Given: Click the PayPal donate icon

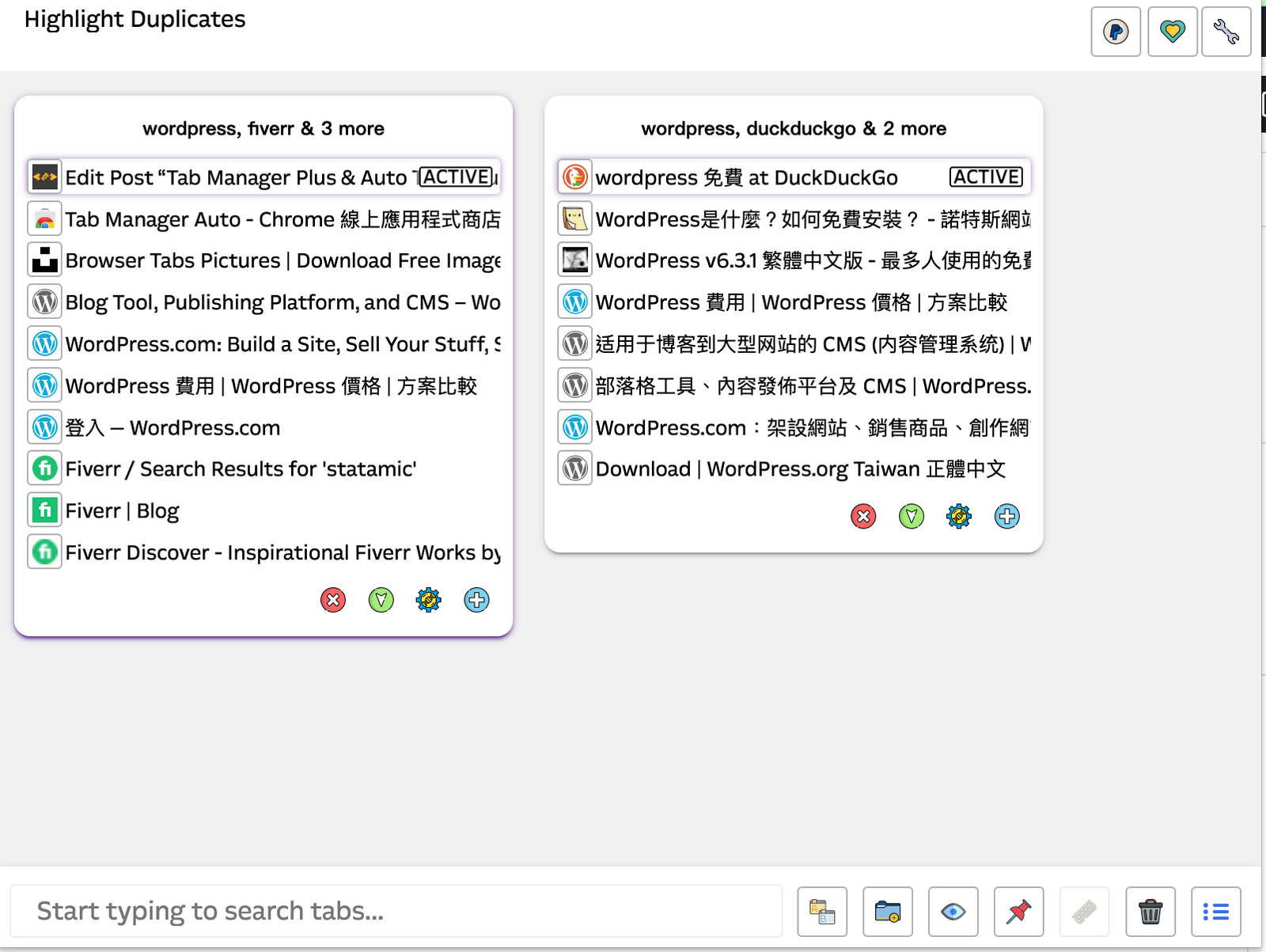Looking at the screenshot, I should point(1116,32).
